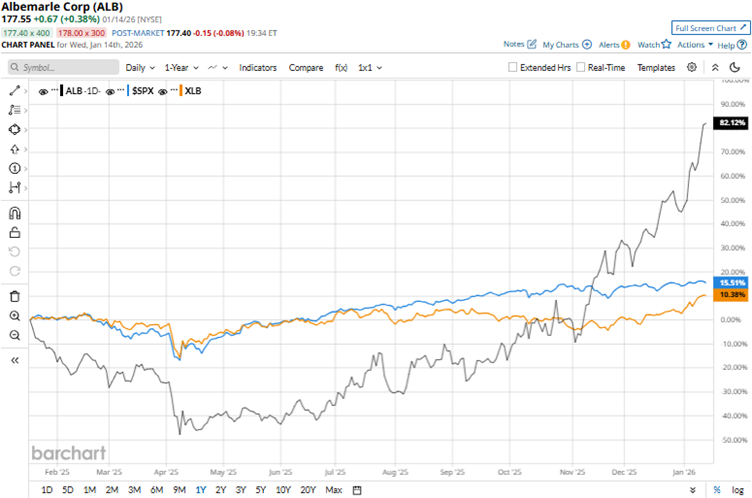Focus the Symbol search field
752x498 pixels.
tap(63, 67)
